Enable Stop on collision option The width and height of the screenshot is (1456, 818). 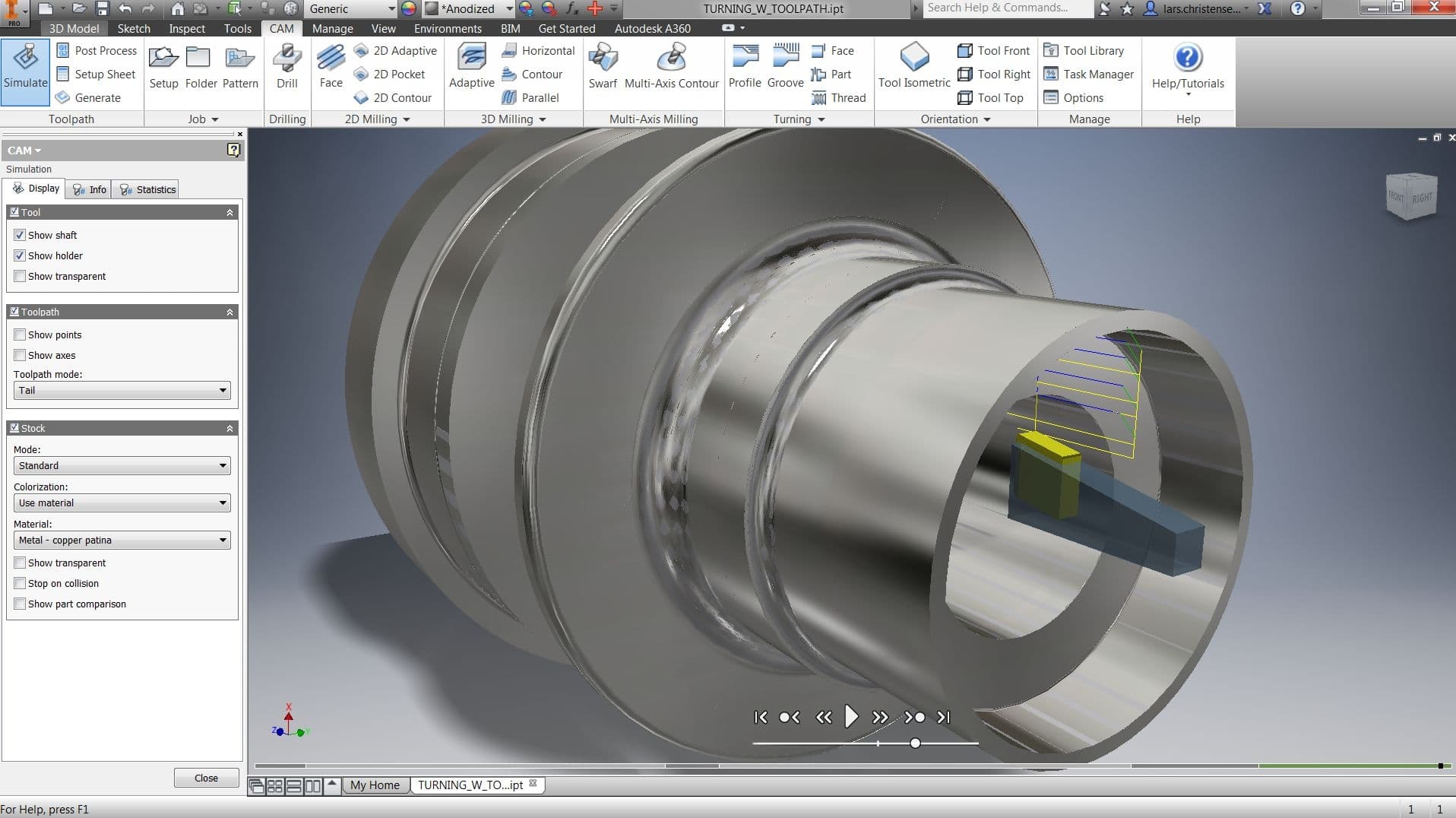tap(21, 584)
